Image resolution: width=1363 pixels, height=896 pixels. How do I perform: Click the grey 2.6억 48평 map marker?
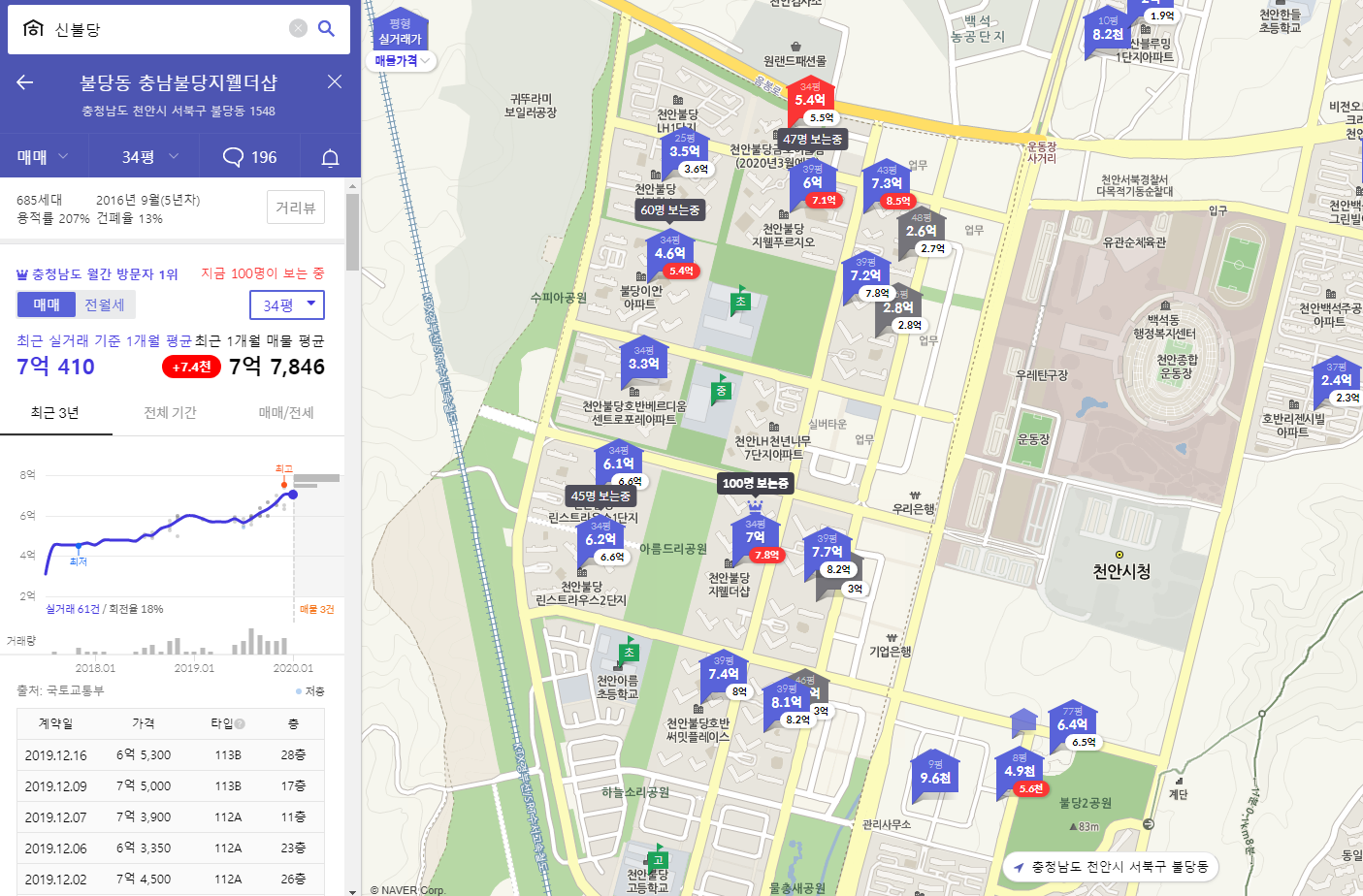point(922,231)
